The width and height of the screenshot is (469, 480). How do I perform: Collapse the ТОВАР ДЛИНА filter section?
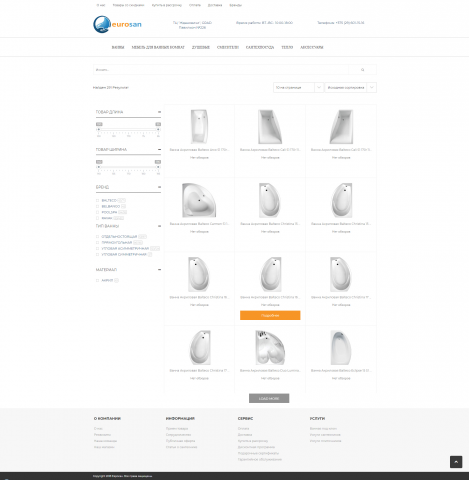(159, 112)
